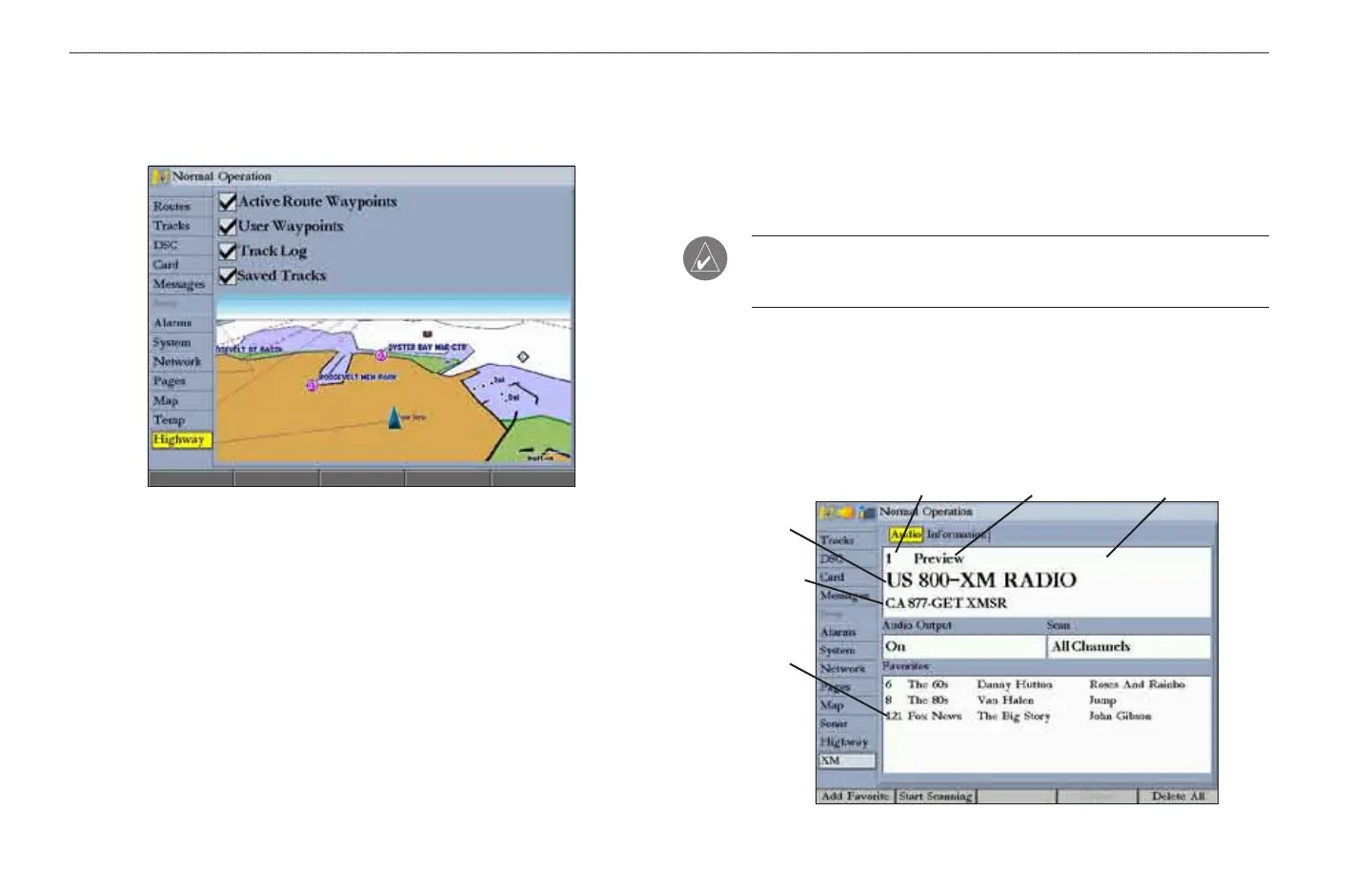Viewport: 1372px width, 892px height.
Task: Click the diamond marker on the highway map
Action: tap(522, 357)
